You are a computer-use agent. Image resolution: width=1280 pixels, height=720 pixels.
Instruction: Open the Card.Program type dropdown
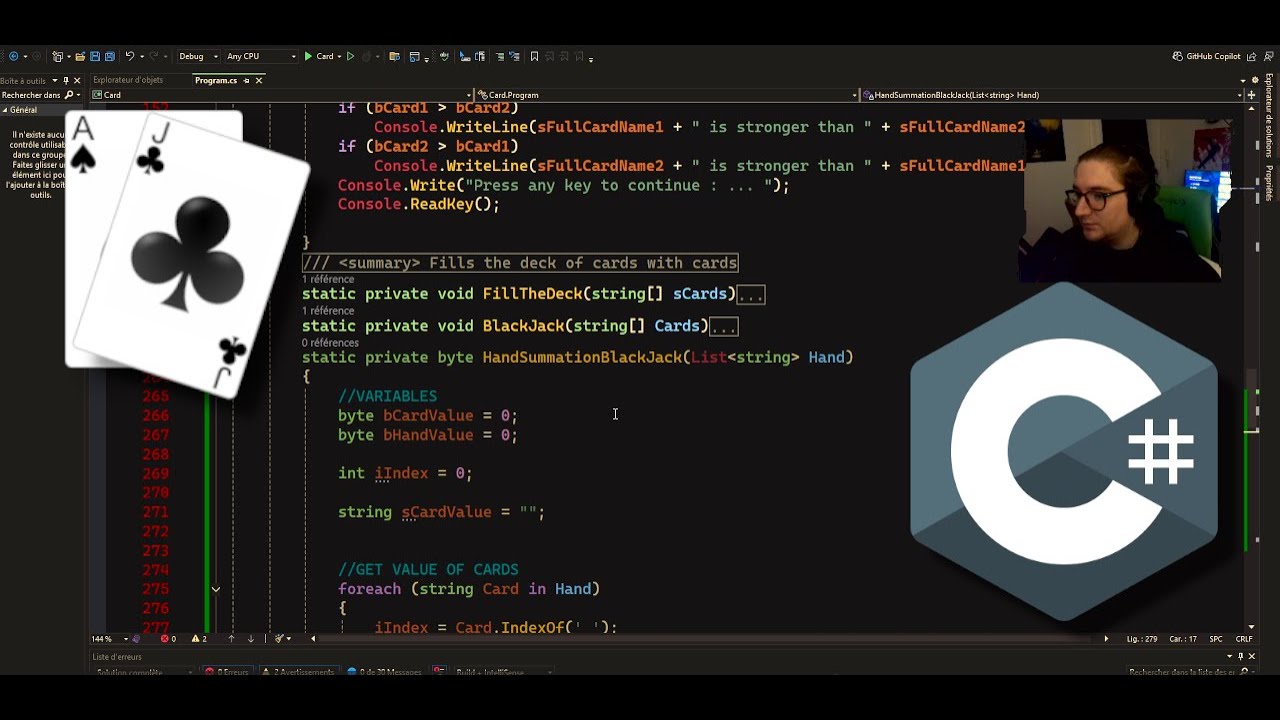click(667, 95)
